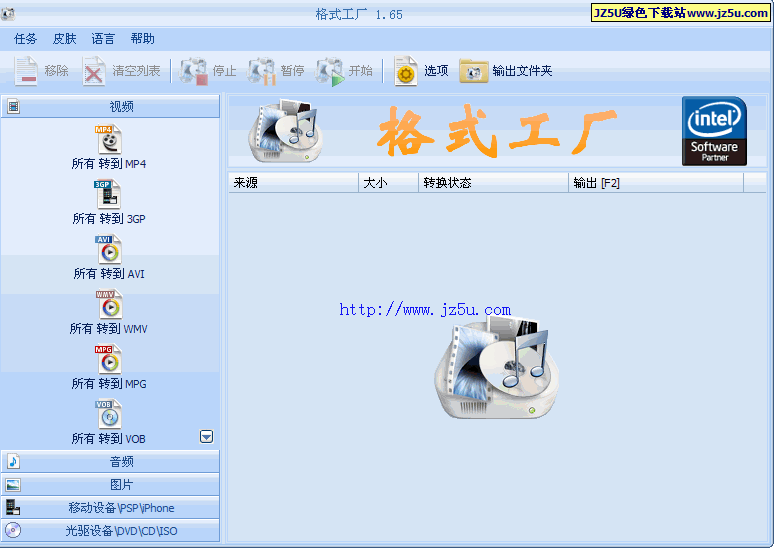
Task: Click the Pause (暂停) toolbar icon
Action: [262, 71]
